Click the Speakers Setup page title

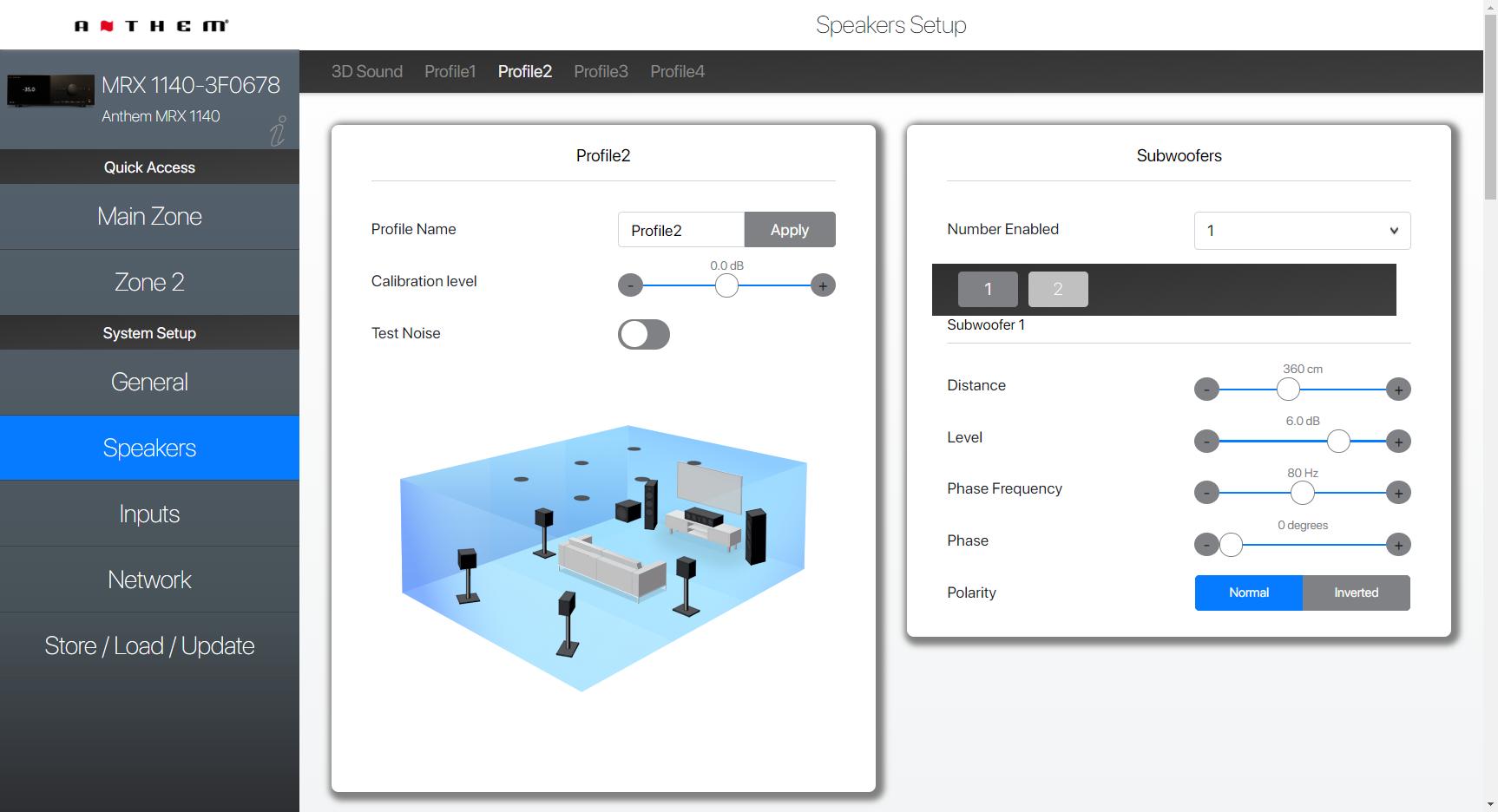point(891,25)
